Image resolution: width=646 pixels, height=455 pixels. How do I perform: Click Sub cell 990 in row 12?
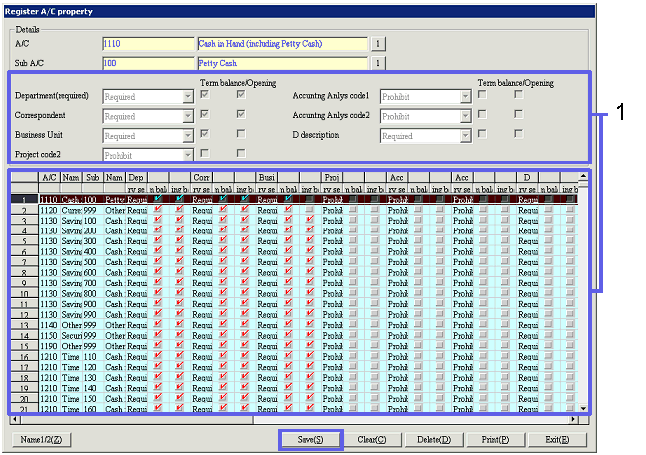pyautogui.click(x=92, y=315)
